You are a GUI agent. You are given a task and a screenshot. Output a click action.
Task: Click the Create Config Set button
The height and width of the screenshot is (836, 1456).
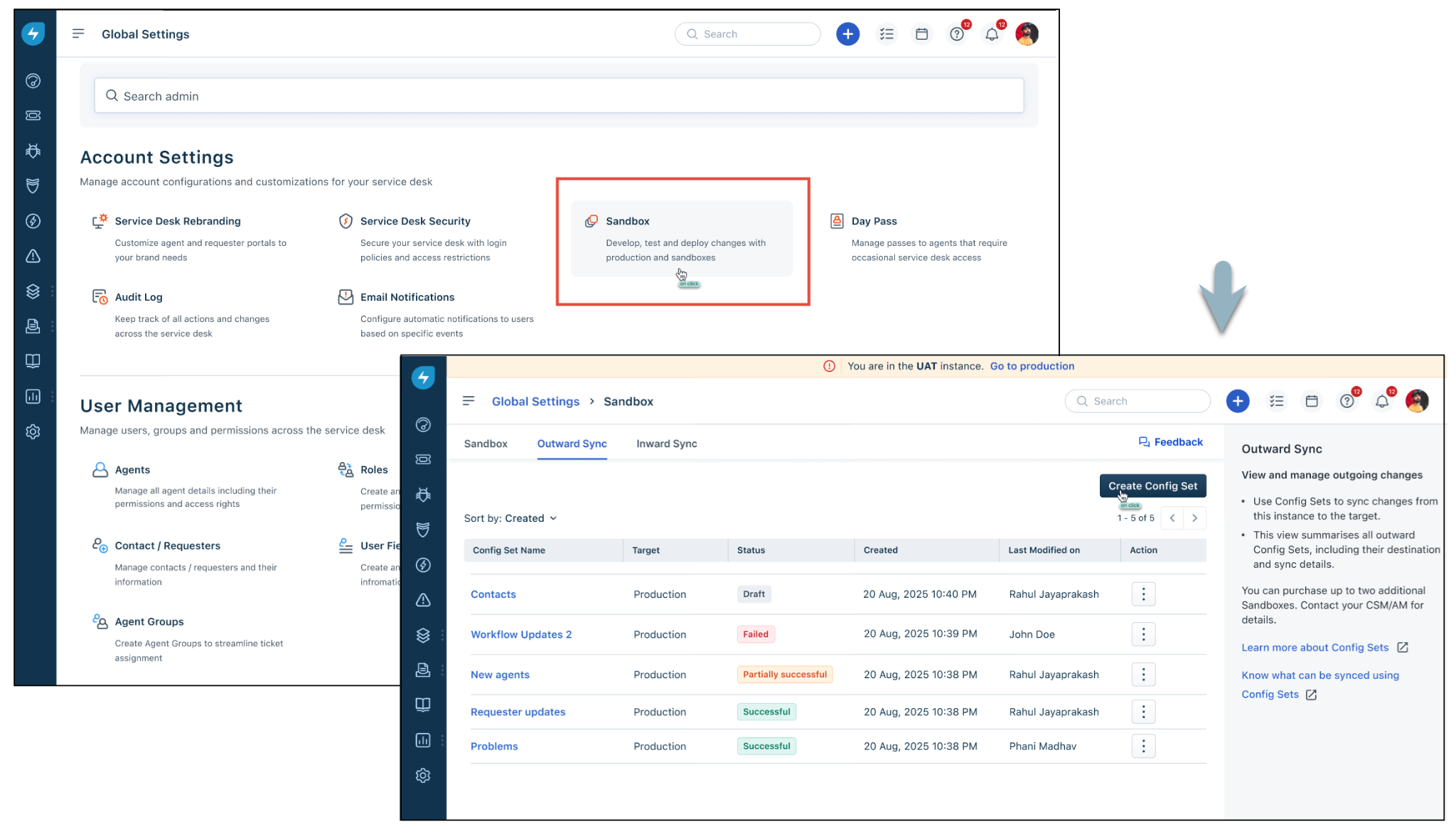click(x=1152, y=486)
